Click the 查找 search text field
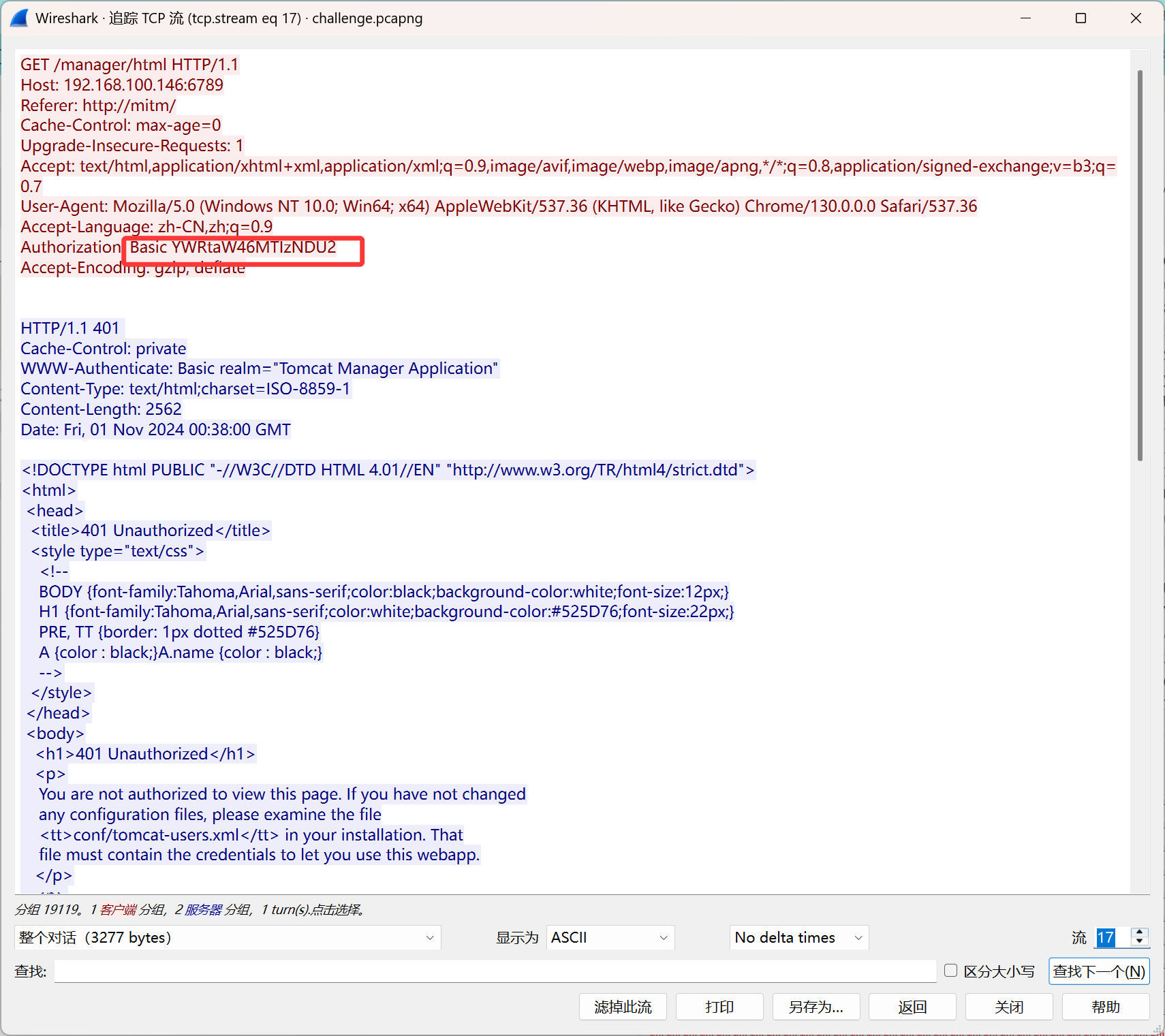This screenshot has width=1165, height=1036. (x=495, y=971)
